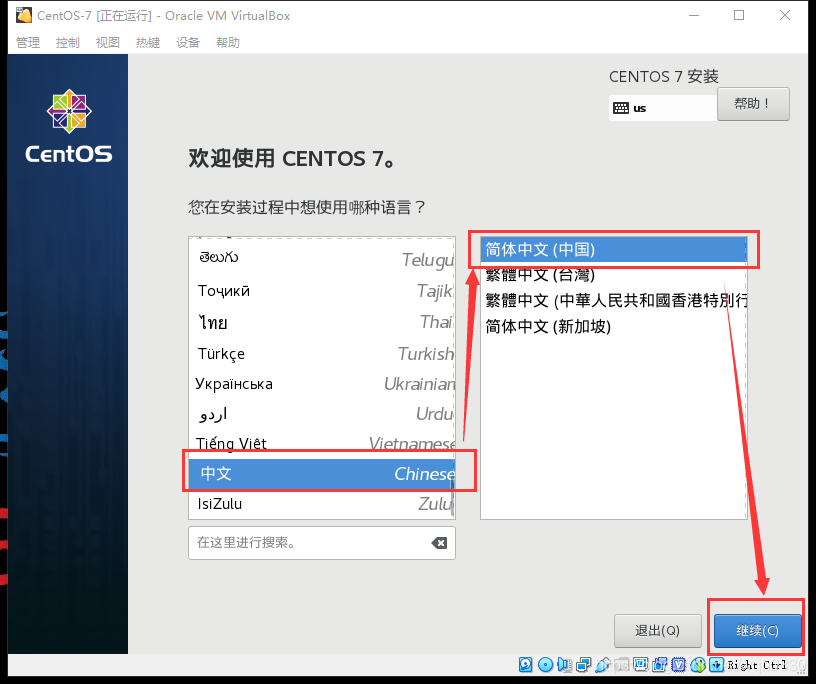Choose 繁體中文 (台灣) locale
The image size is (816, 684).
(613, 274)
